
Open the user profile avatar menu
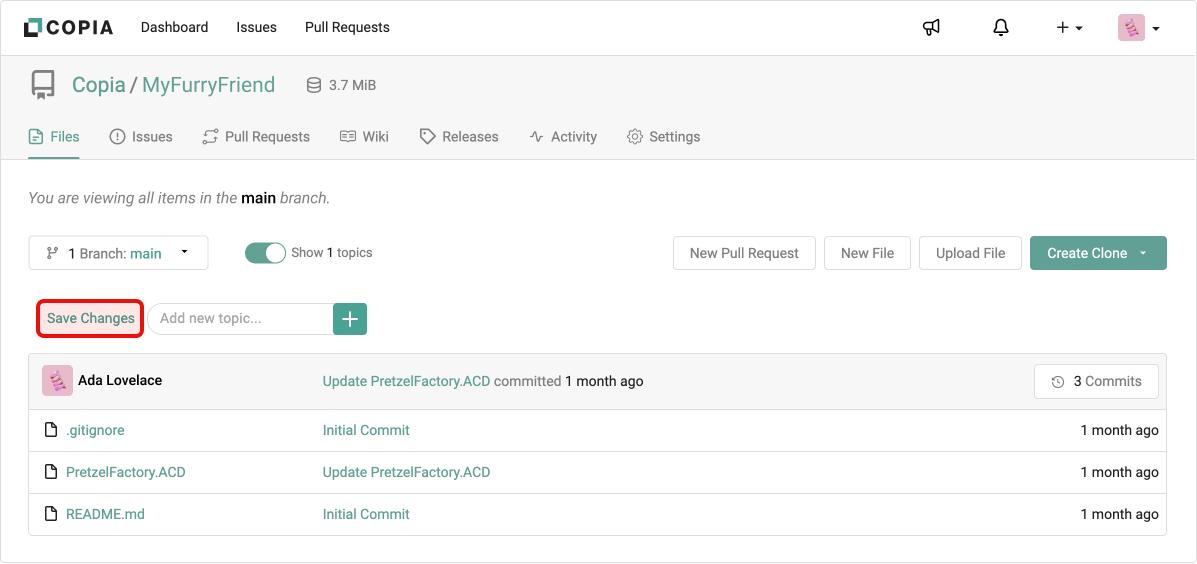click(1138, 28)
